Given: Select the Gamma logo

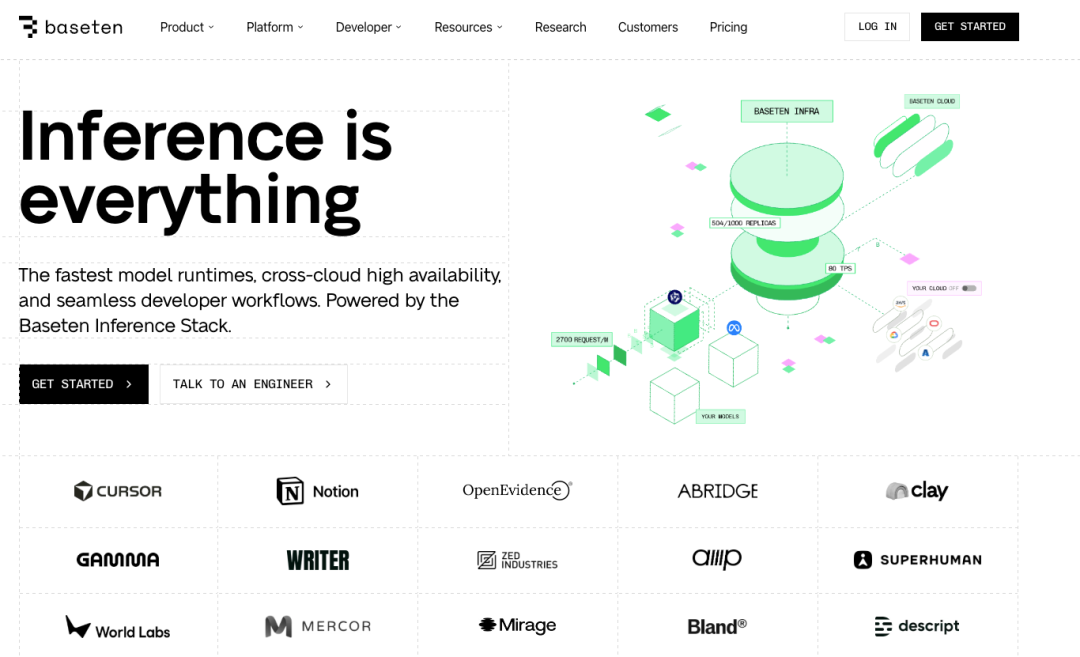Looking at the screenshot, I should 118,559.
